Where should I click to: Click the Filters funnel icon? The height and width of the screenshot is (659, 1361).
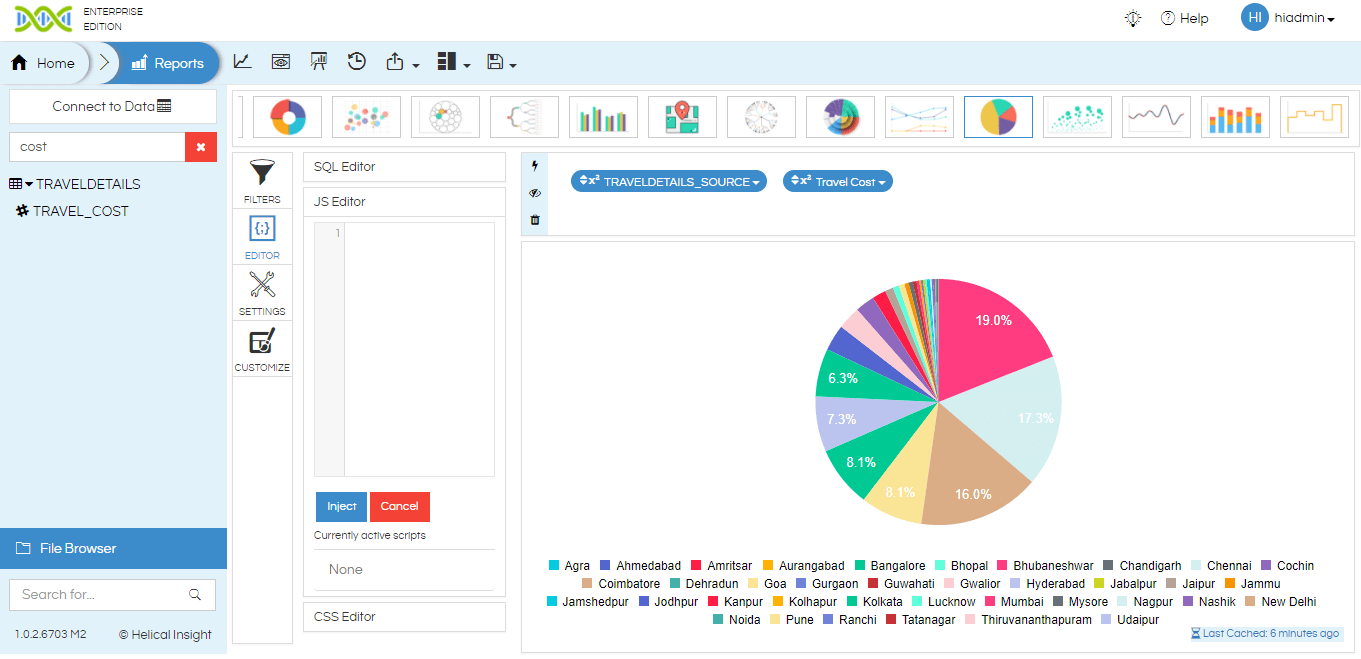(262, 172)
